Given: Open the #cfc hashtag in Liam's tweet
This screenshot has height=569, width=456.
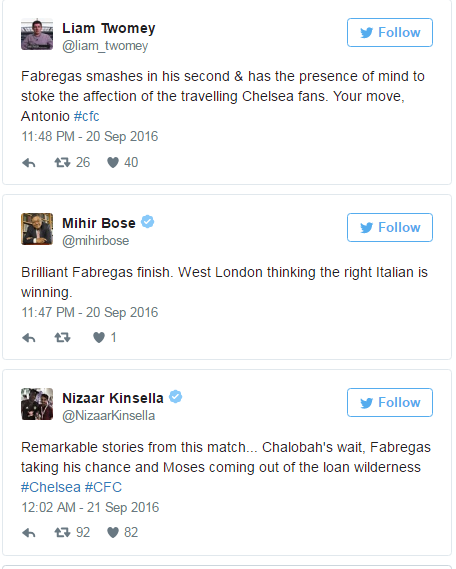Looking at the screenshot, I should coord(86,116).
